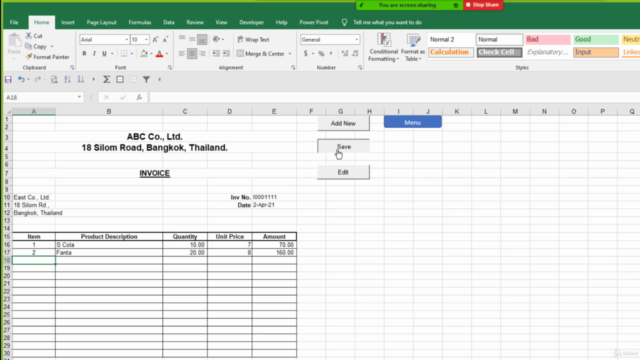Viewport: 640px width, 360px height.
Task: Apply the red font color
Action: click(160, 53)
